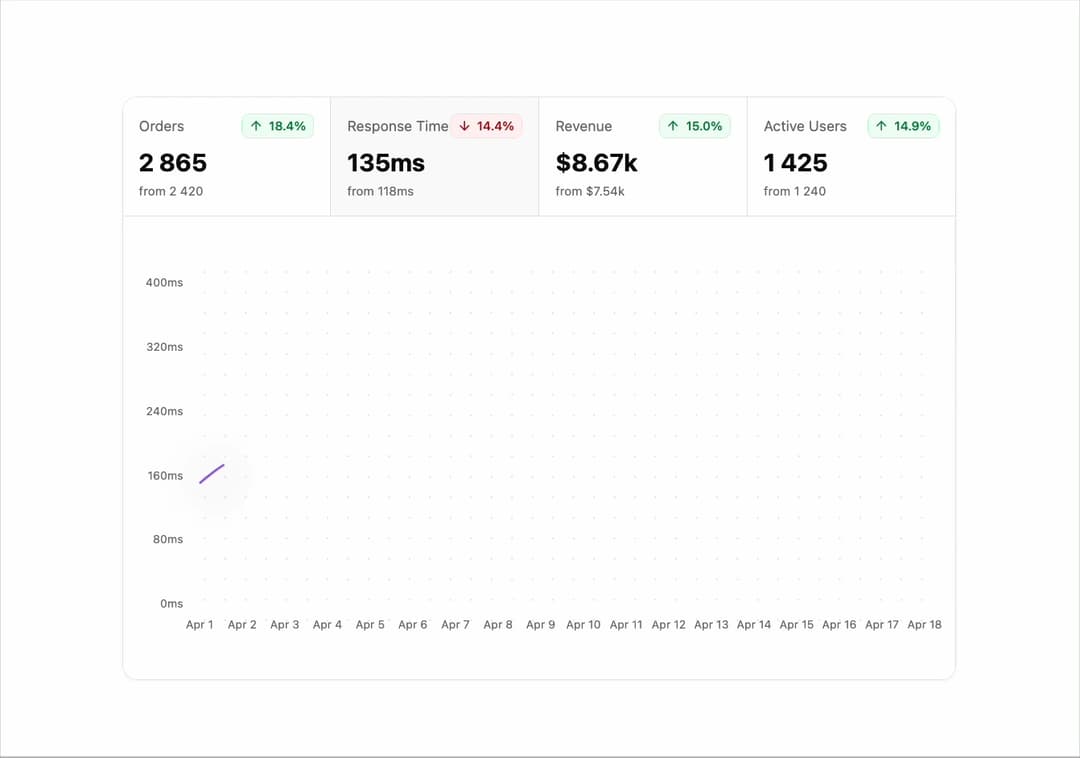Click the Active Users up arrow icon
This screenshot has height=758, width=1080.
point(881,126)
